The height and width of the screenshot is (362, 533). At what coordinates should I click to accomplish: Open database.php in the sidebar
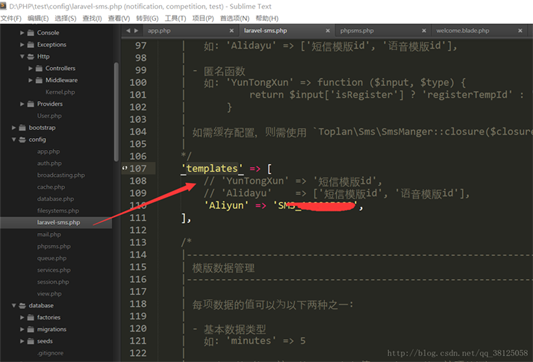[55, 199]
